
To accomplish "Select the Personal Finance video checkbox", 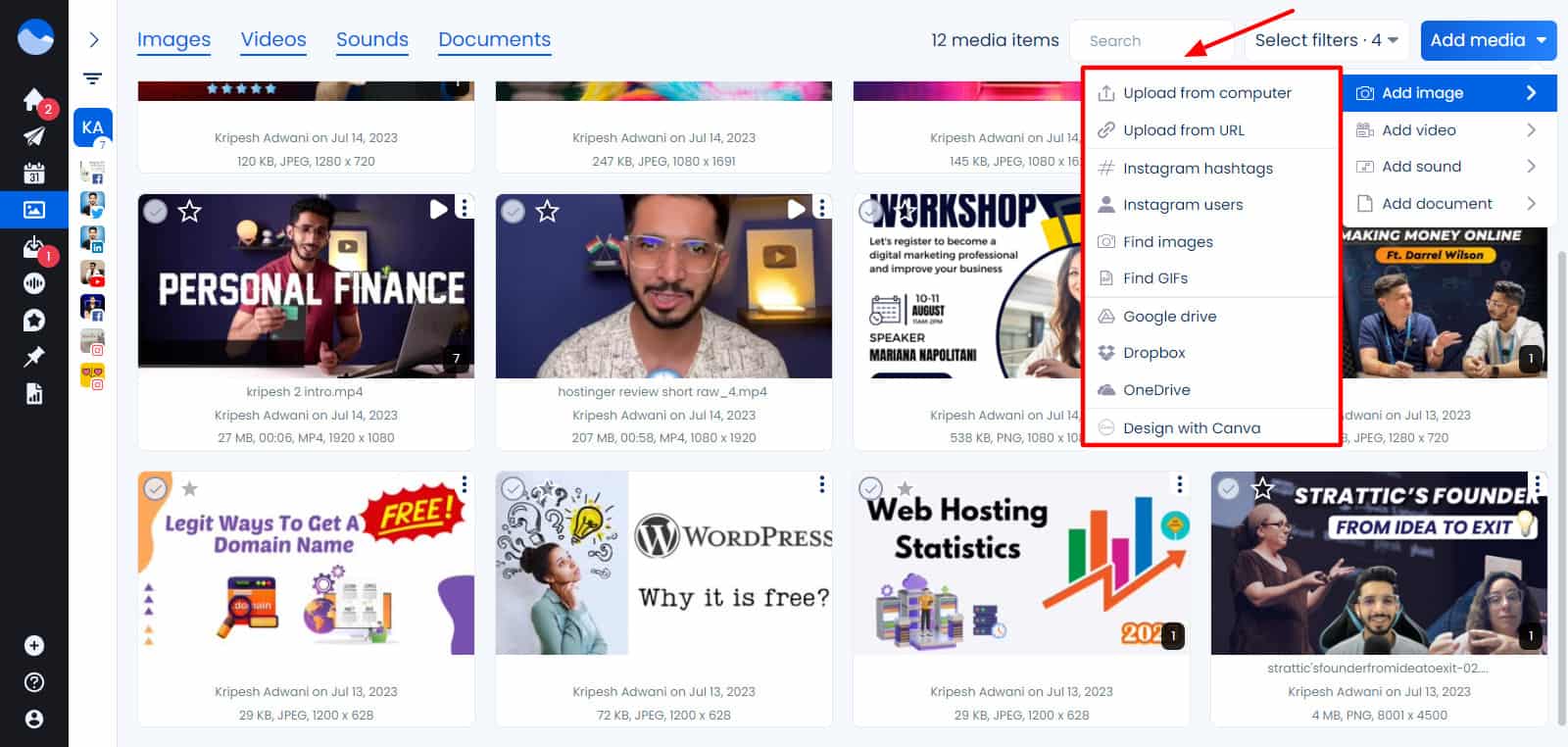I will pyautogui.click(x=156, y=211).
